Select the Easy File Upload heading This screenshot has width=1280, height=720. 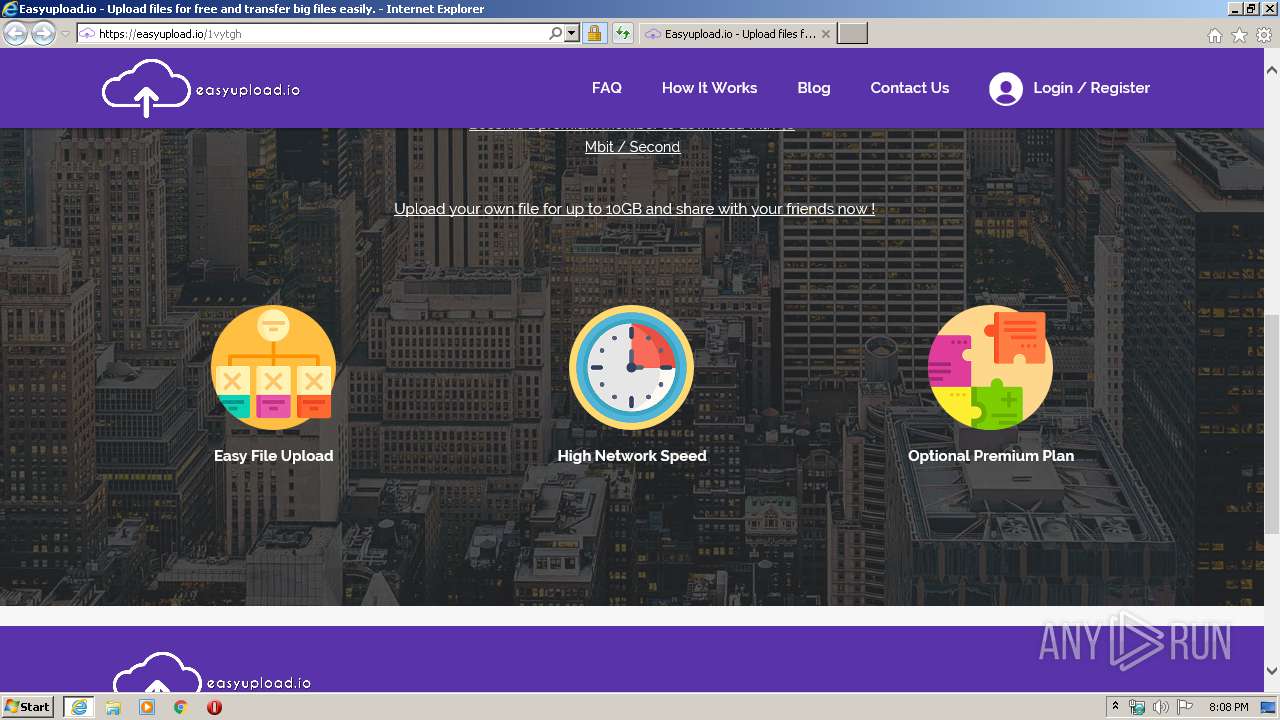coord(273,456)
